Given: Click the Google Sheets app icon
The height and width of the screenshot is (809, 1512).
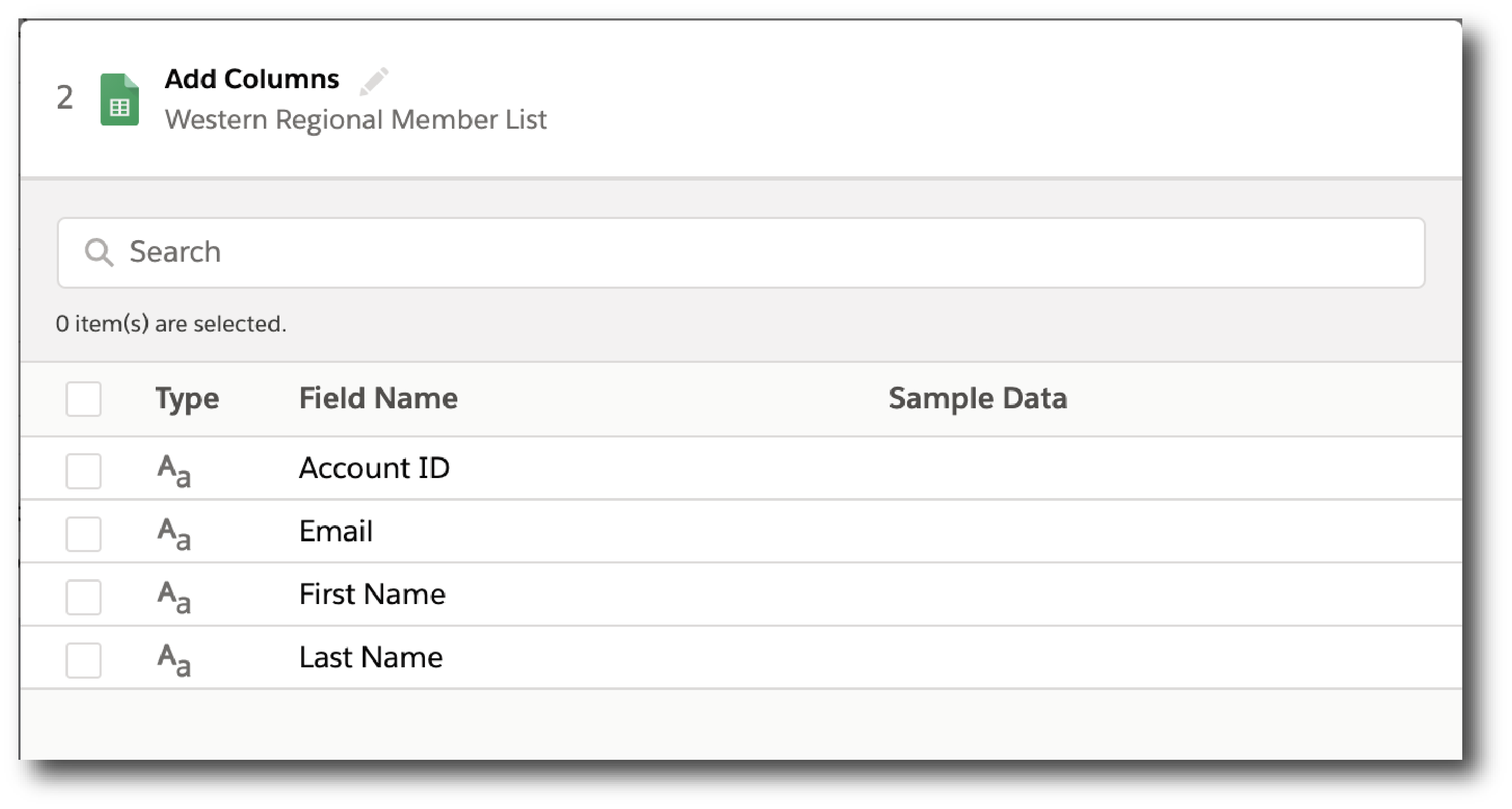Looking at the screenshot, I should coord(120,100).
